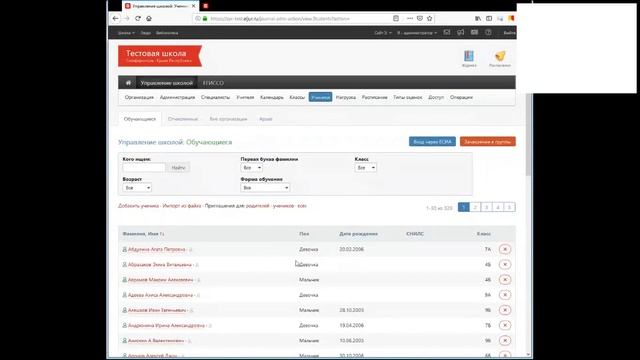Click person icon beside Абдулина Агата Петровна

124,249
